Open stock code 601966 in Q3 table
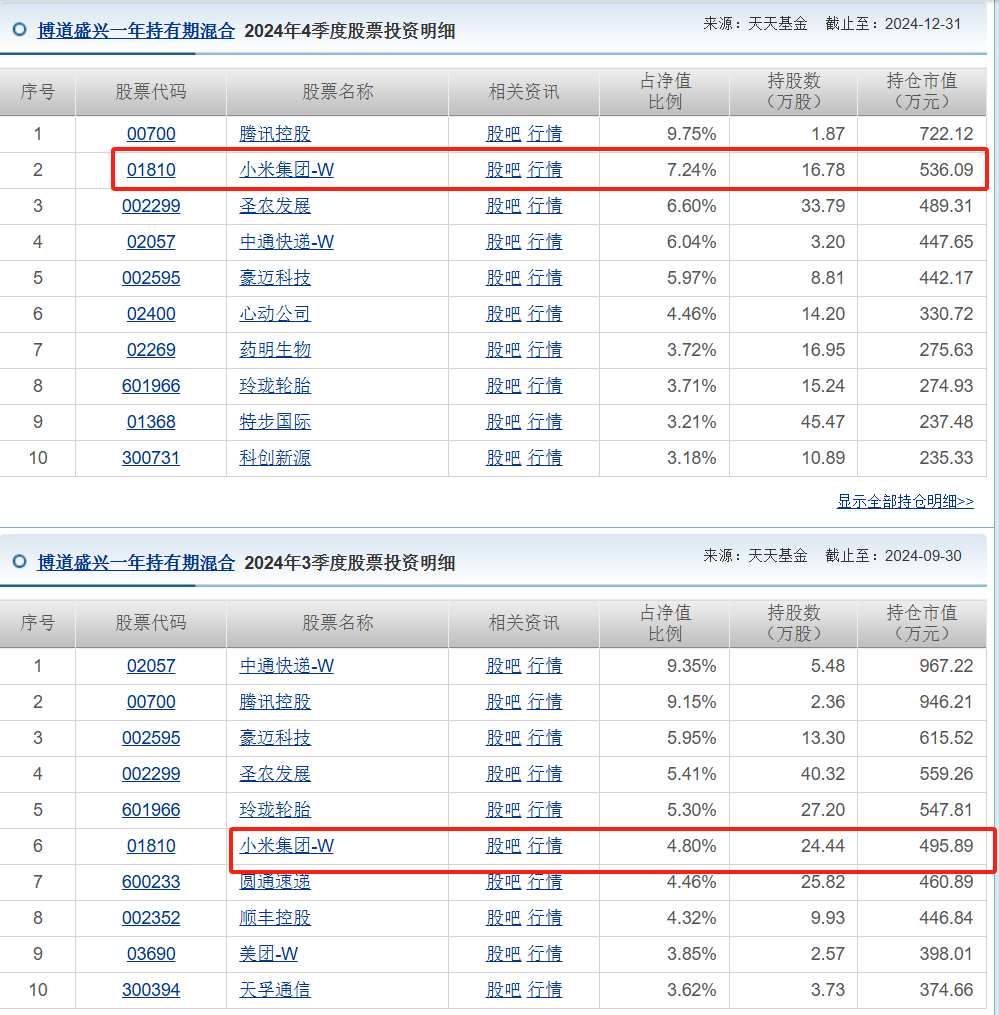The image size is (999, 1015). [x=151, y=810]
